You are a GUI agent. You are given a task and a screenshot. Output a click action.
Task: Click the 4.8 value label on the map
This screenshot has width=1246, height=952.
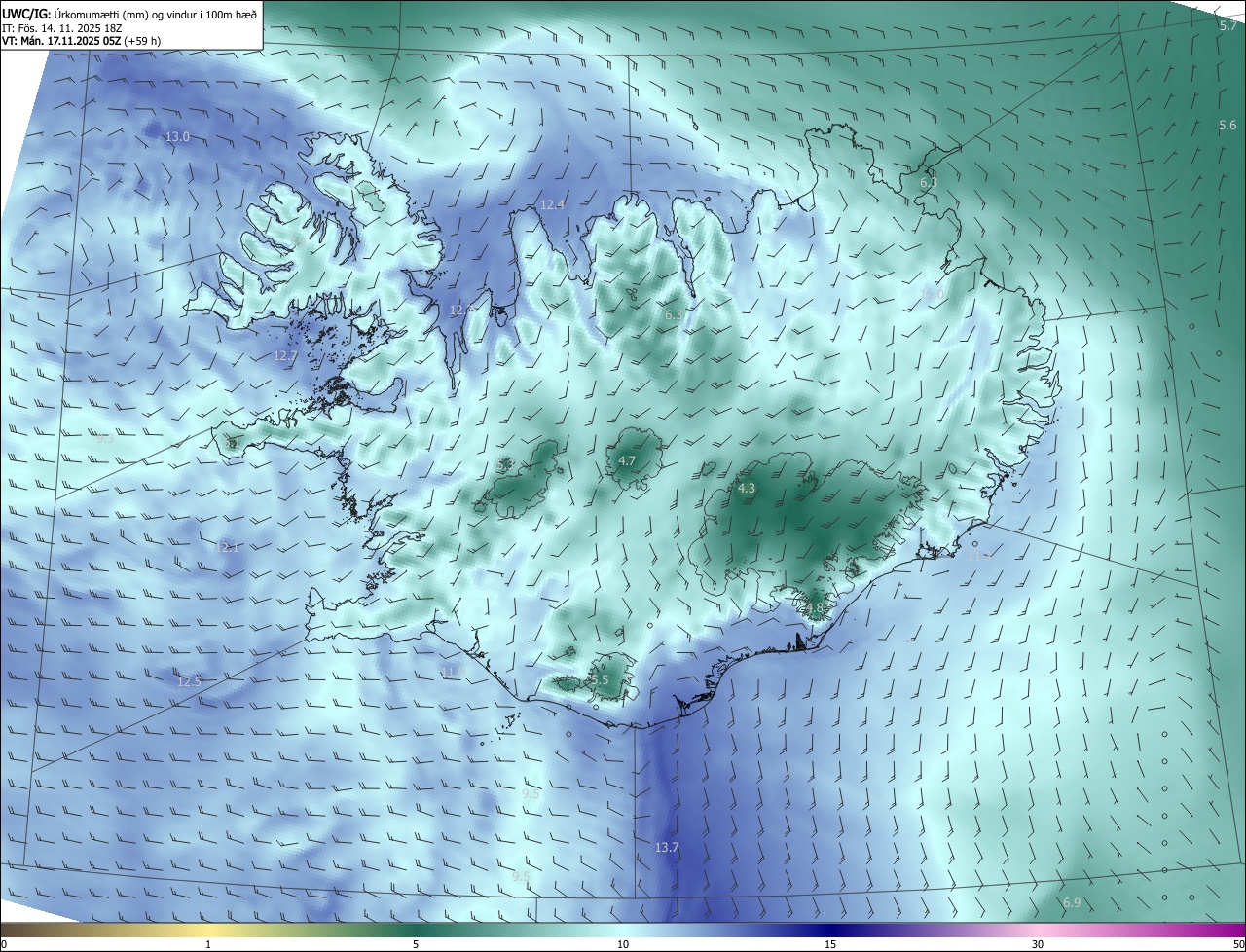(x=815, y=609)
